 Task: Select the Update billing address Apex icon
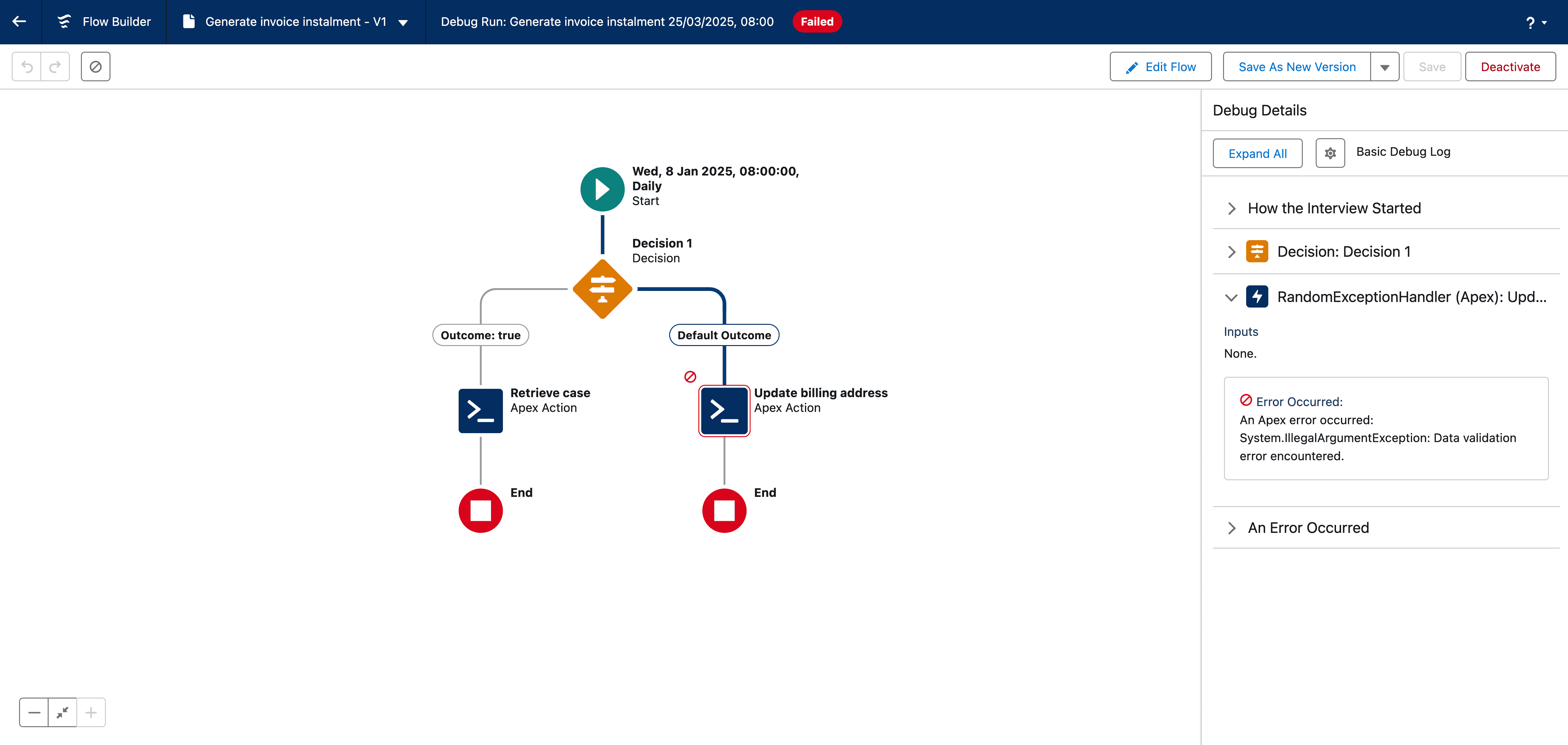tap(724, 411)
